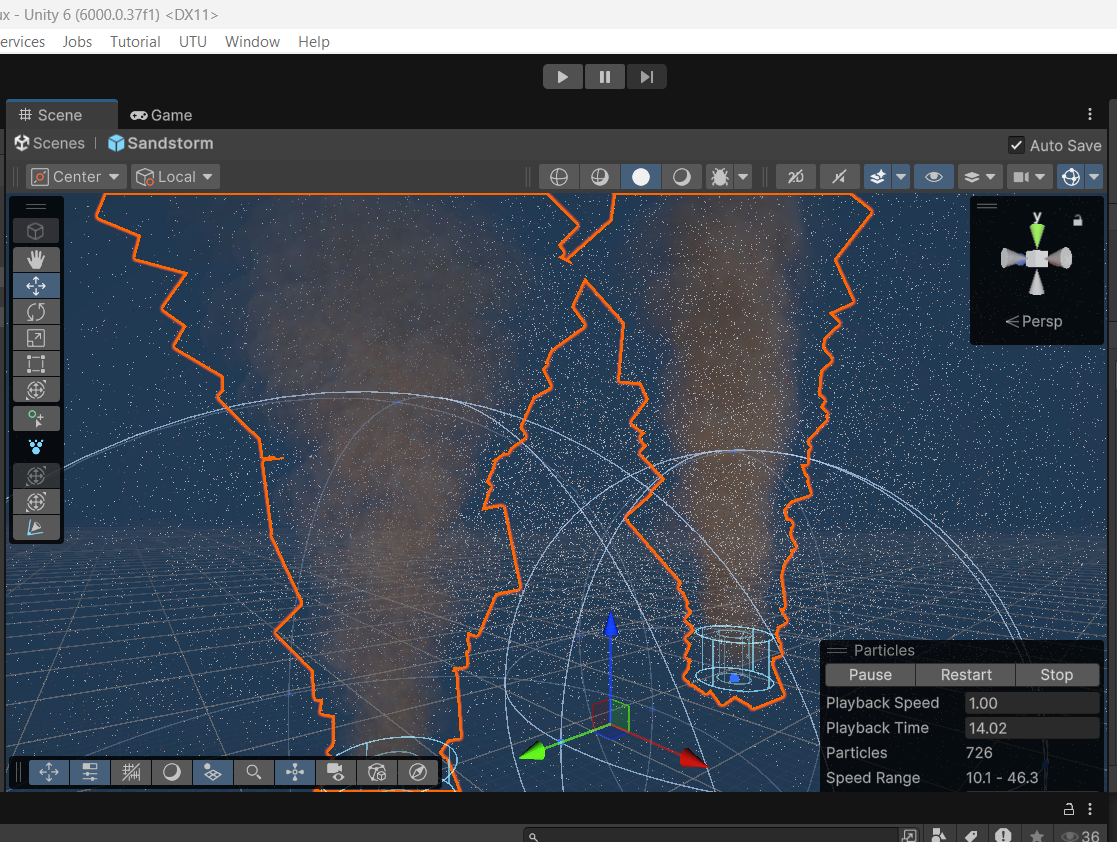
Task: Click the error exclamation filter icon
Action: point(1003,836)
